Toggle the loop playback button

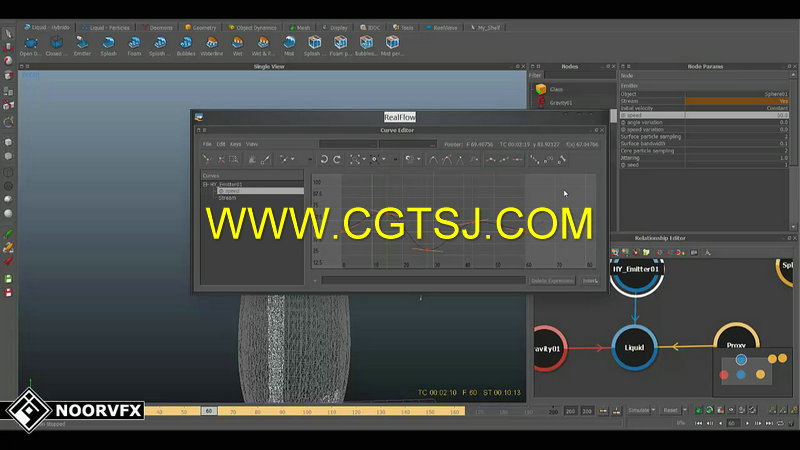pyautogui.click(x=780, y=423)
